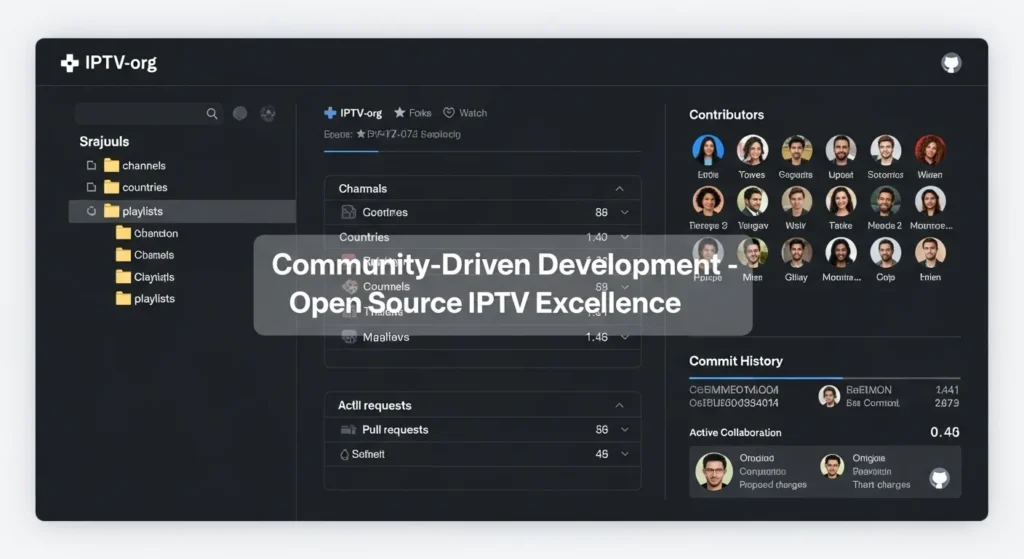The image size is (1024, 559).
Task: Open contributor Sotomos' avatar
Action: pos(886,150)
